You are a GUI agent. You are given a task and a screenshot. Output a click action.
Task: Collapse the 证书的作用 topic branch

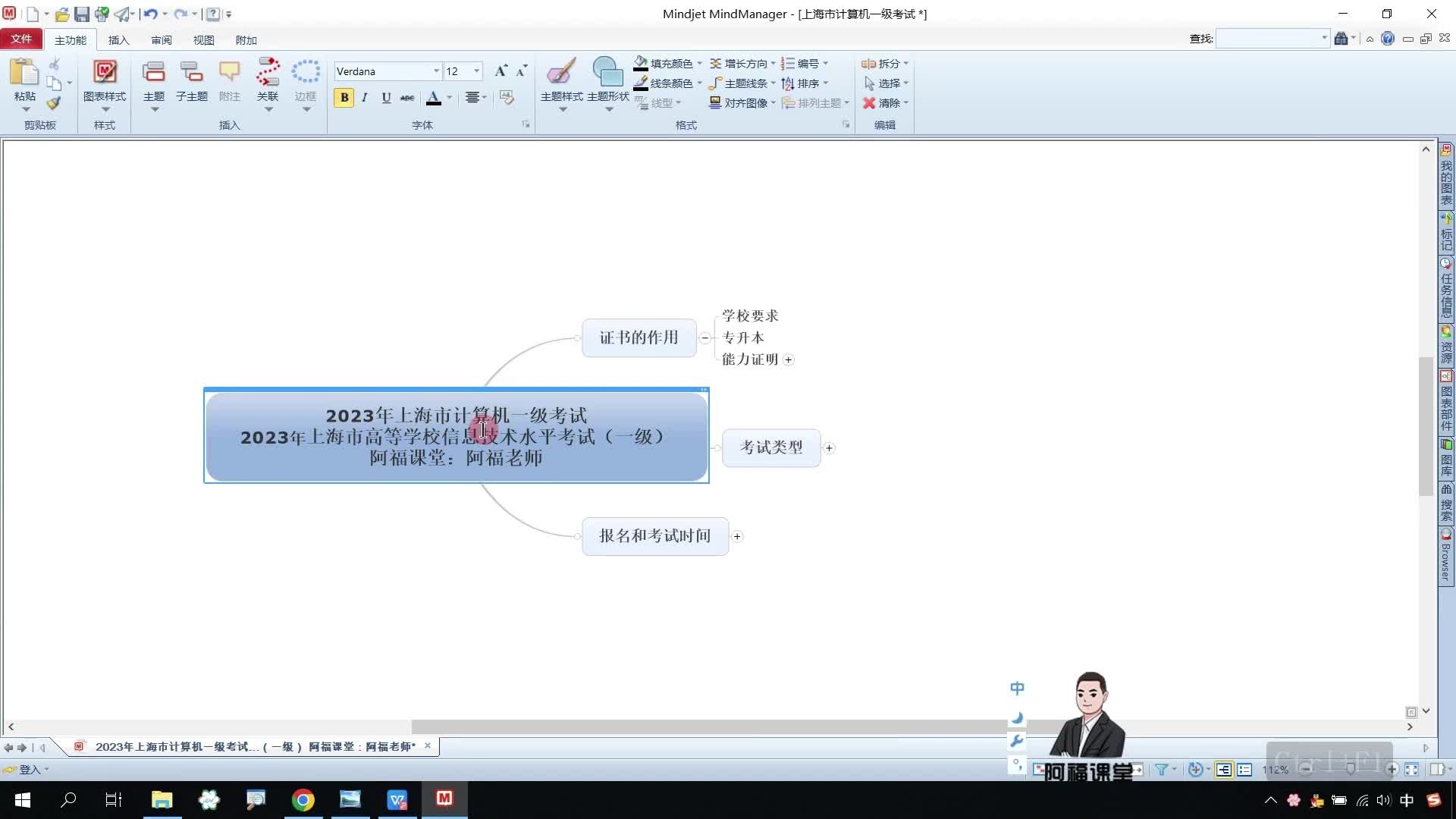[x=705, y=338]
